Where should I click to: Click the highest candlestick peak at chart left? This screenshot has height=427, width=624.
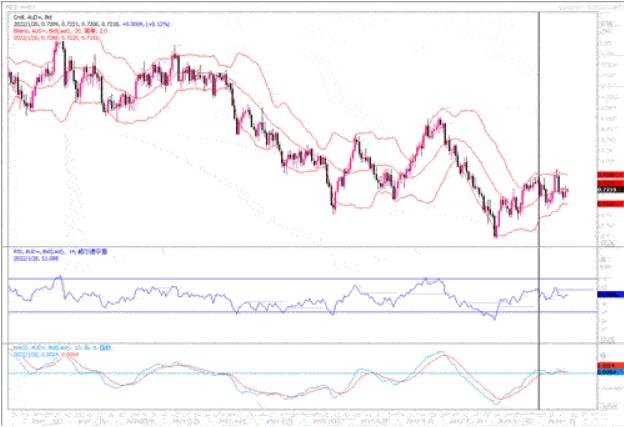[x=63, y=44]
